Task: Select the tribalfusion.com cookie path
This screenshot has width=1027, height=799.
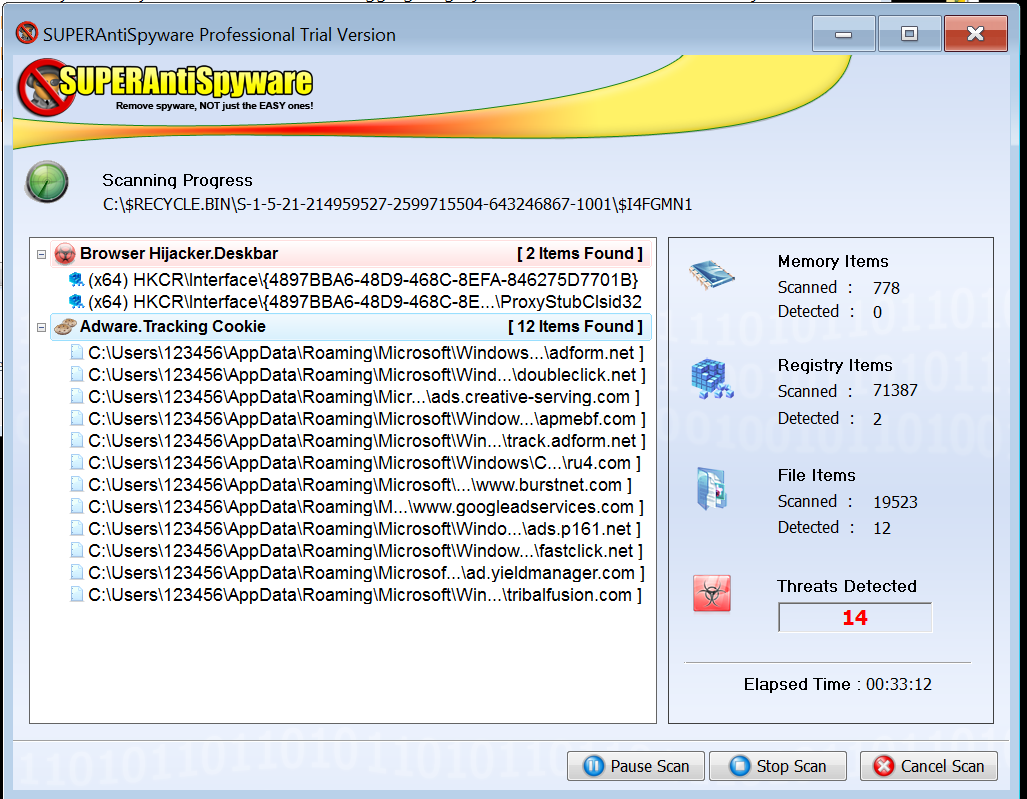Action: [365, 595]
